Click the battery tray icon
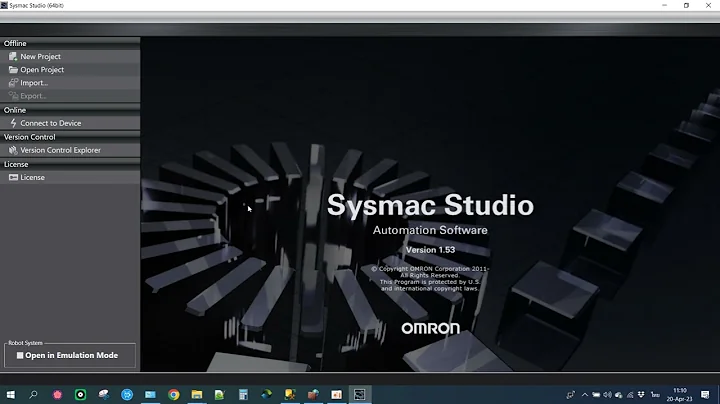This screenshot has width=720, height=404. coord(596,395)
